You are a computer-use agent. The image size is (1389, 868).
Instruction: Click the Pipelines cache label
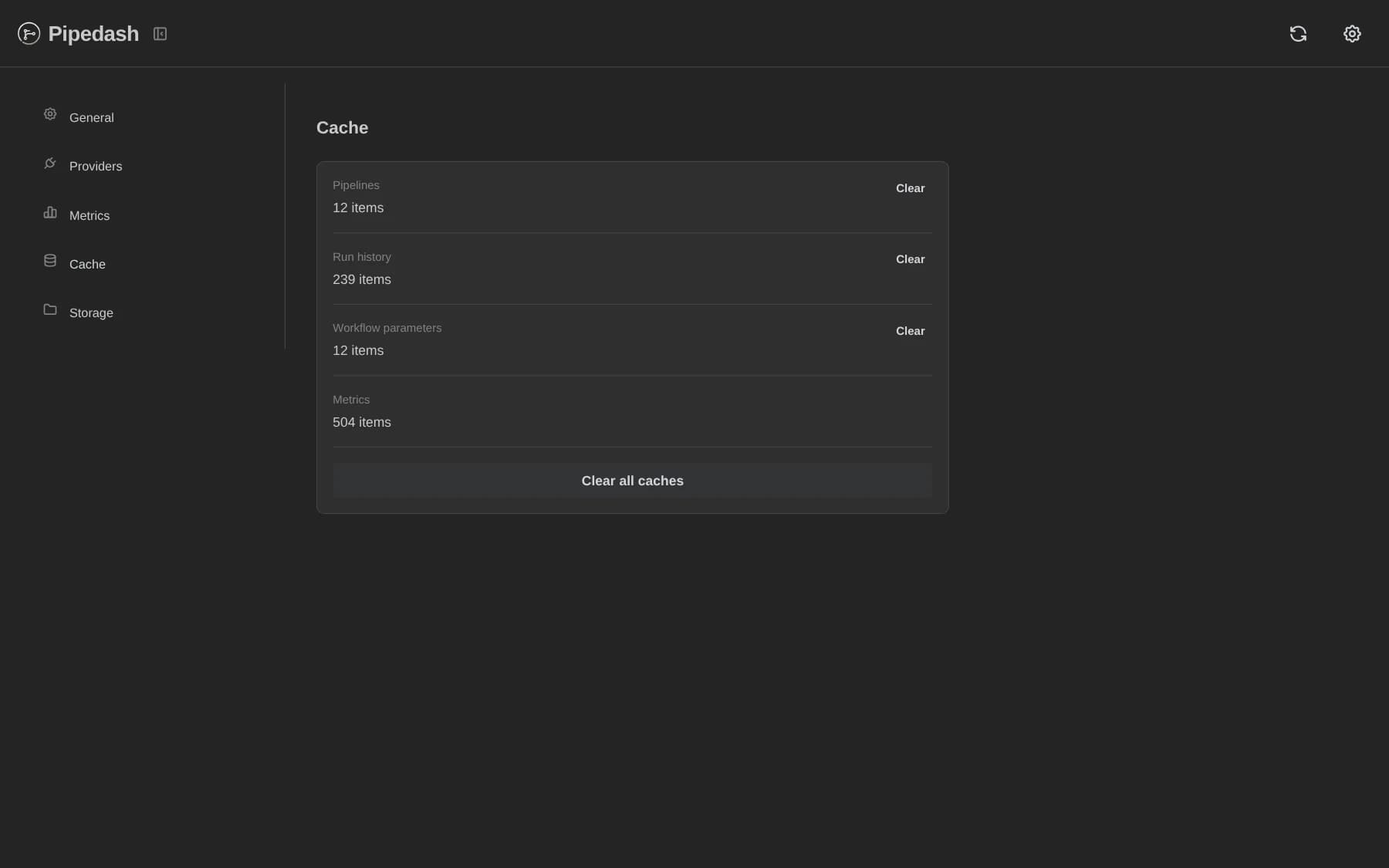click(x=356, y=185)
